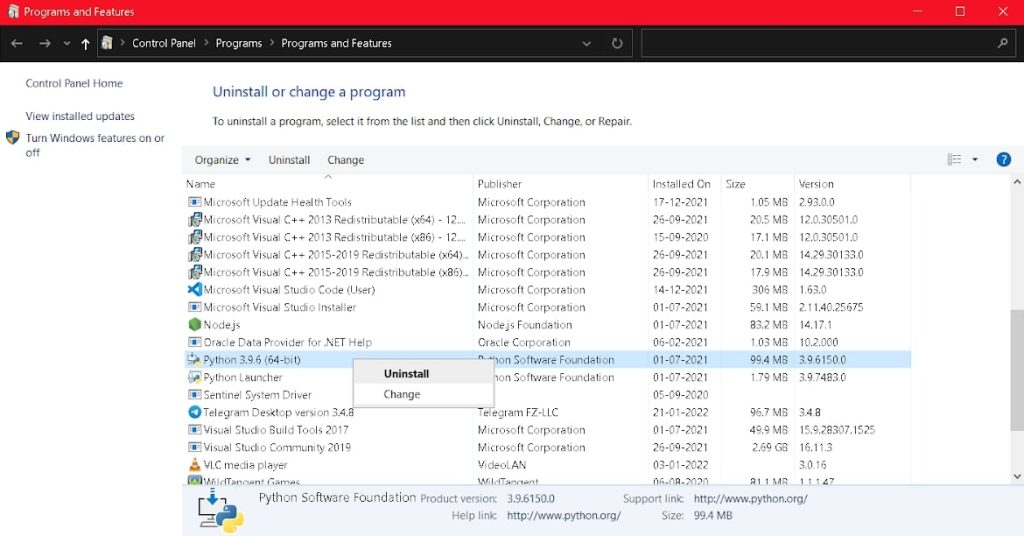Select Visual Studio Code icon
The height and width of the screenshot is (536, 1024).
coord(194,290)
